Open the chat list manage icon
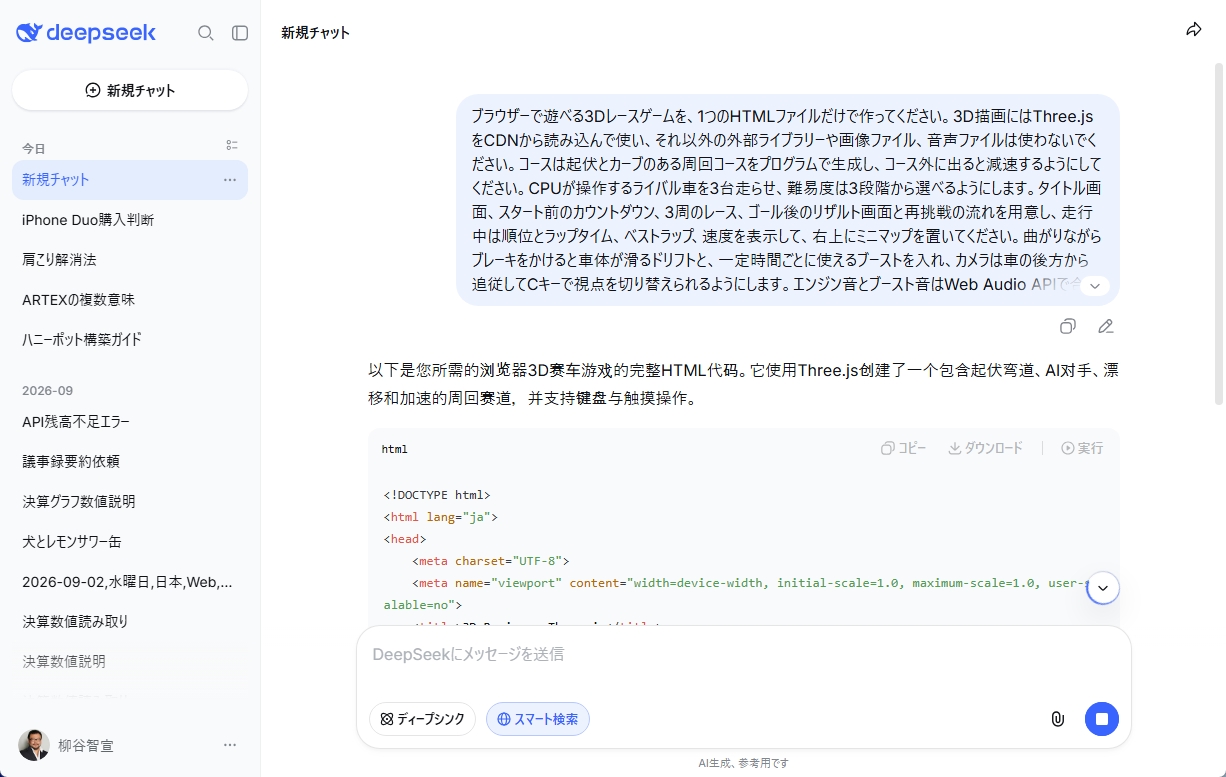 232,146
